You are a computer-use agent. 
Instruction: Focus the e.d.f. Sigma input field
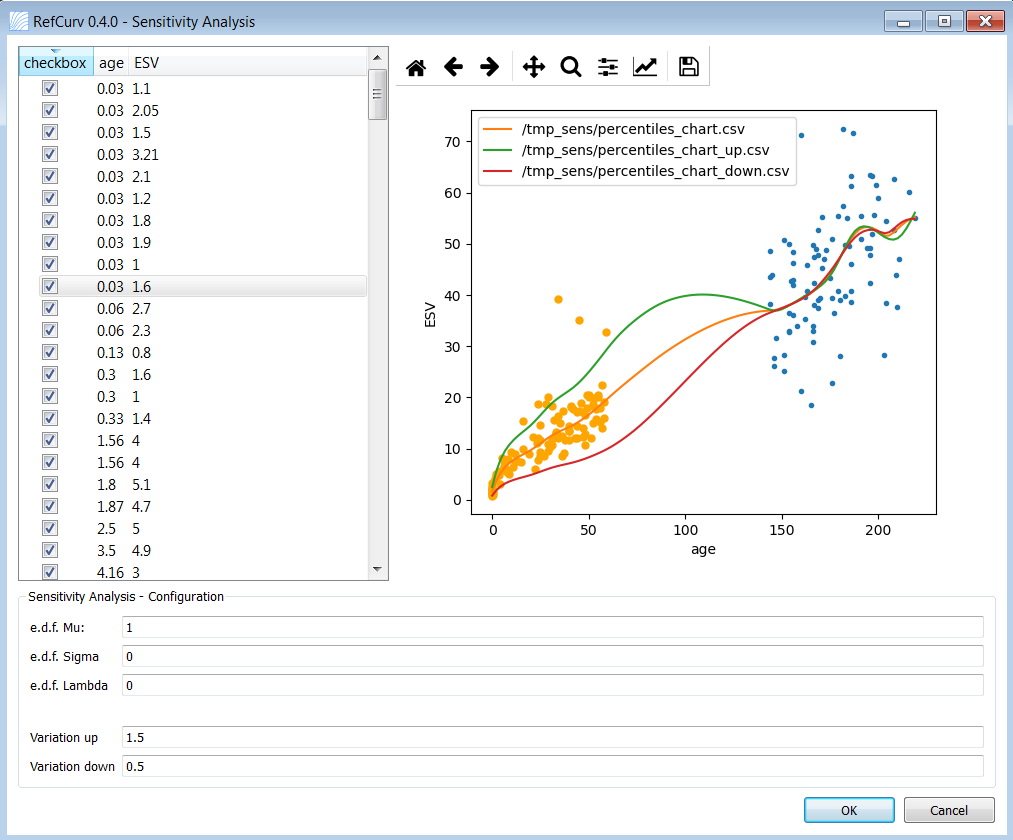point(552,656)
